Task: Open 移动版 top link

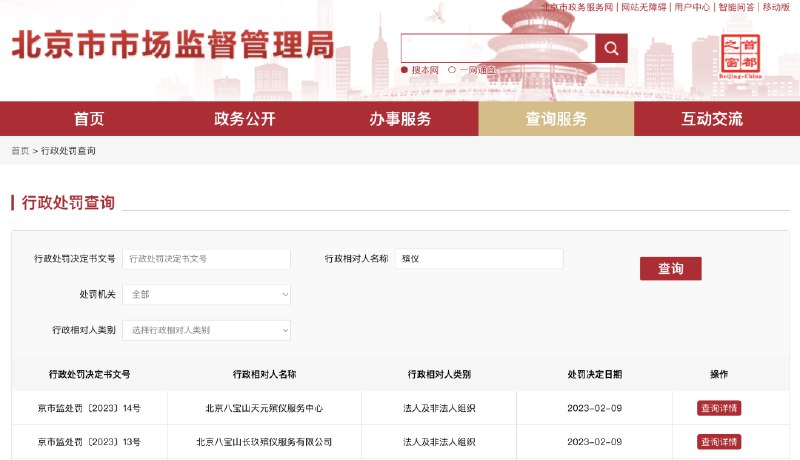Action: [776, 7]
